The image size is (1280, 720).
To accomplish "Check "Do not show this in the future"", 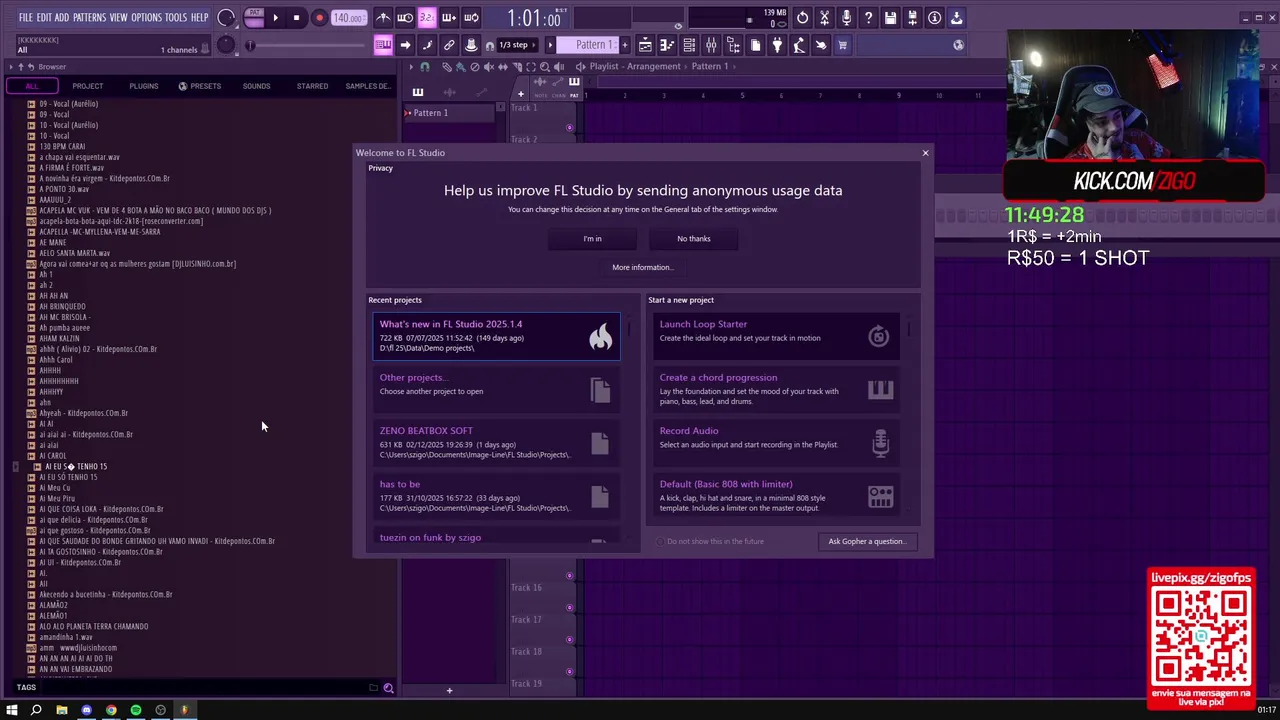I will [660, 541].
